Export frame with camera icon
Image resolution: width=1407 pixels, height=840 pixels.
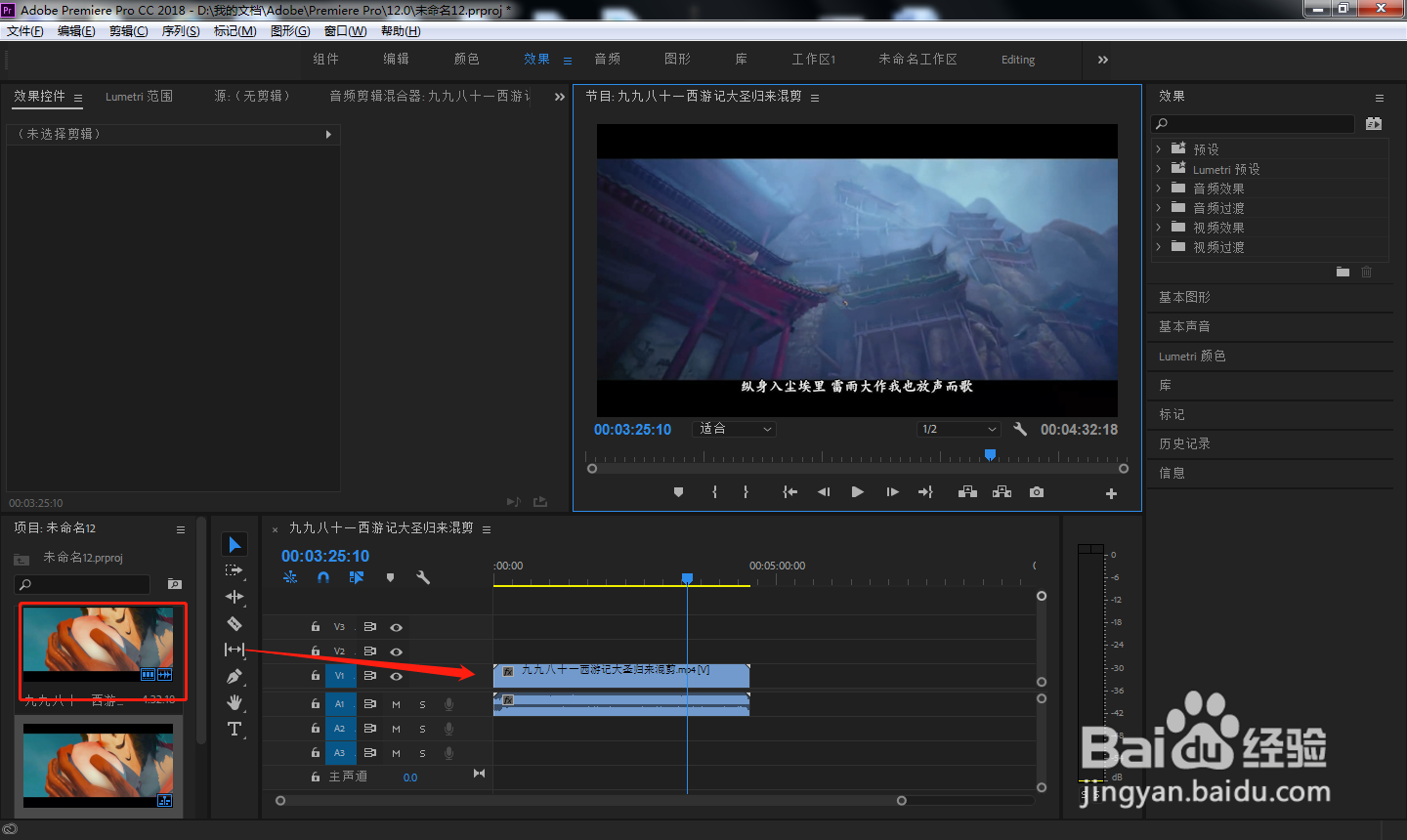click(1037, 492)
